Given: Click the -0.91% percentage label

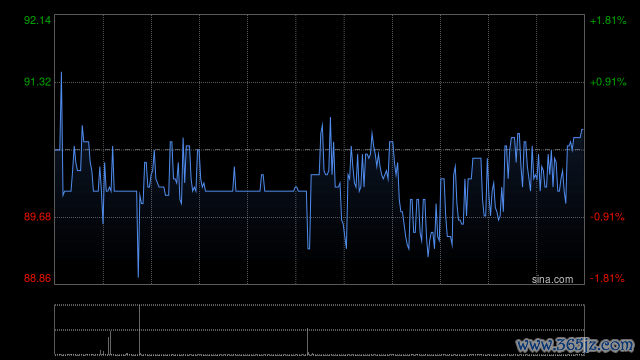Looking at the screenshot, I should click(x=607, y=217).
